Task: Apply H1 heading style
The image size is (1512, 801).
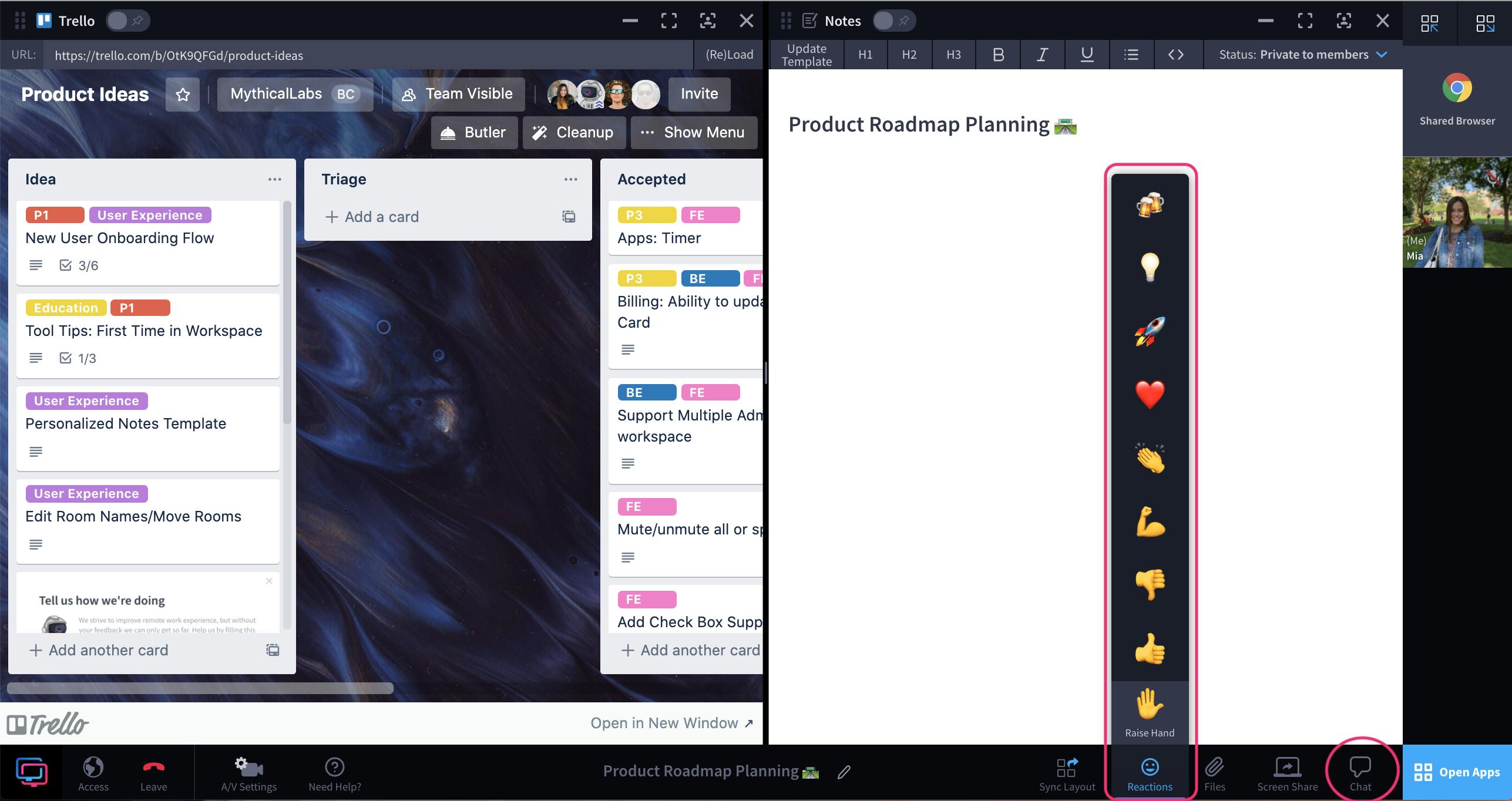Action: point(865,55)
